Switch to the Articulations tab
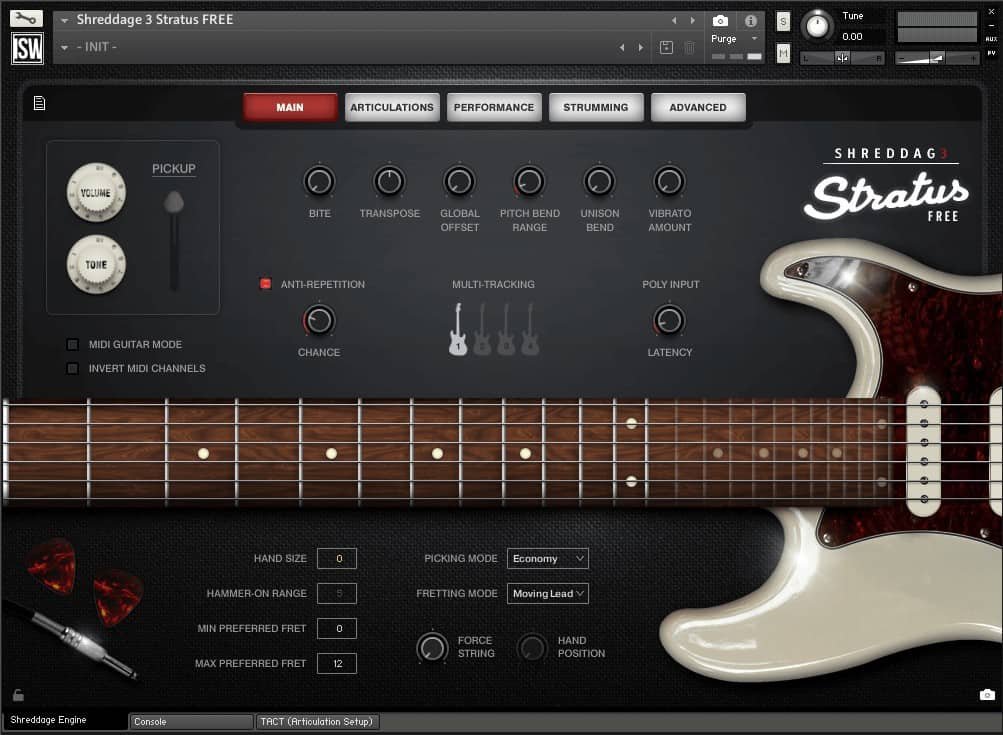The width and height of the screenshot is (1003, 735). point(391,107)
